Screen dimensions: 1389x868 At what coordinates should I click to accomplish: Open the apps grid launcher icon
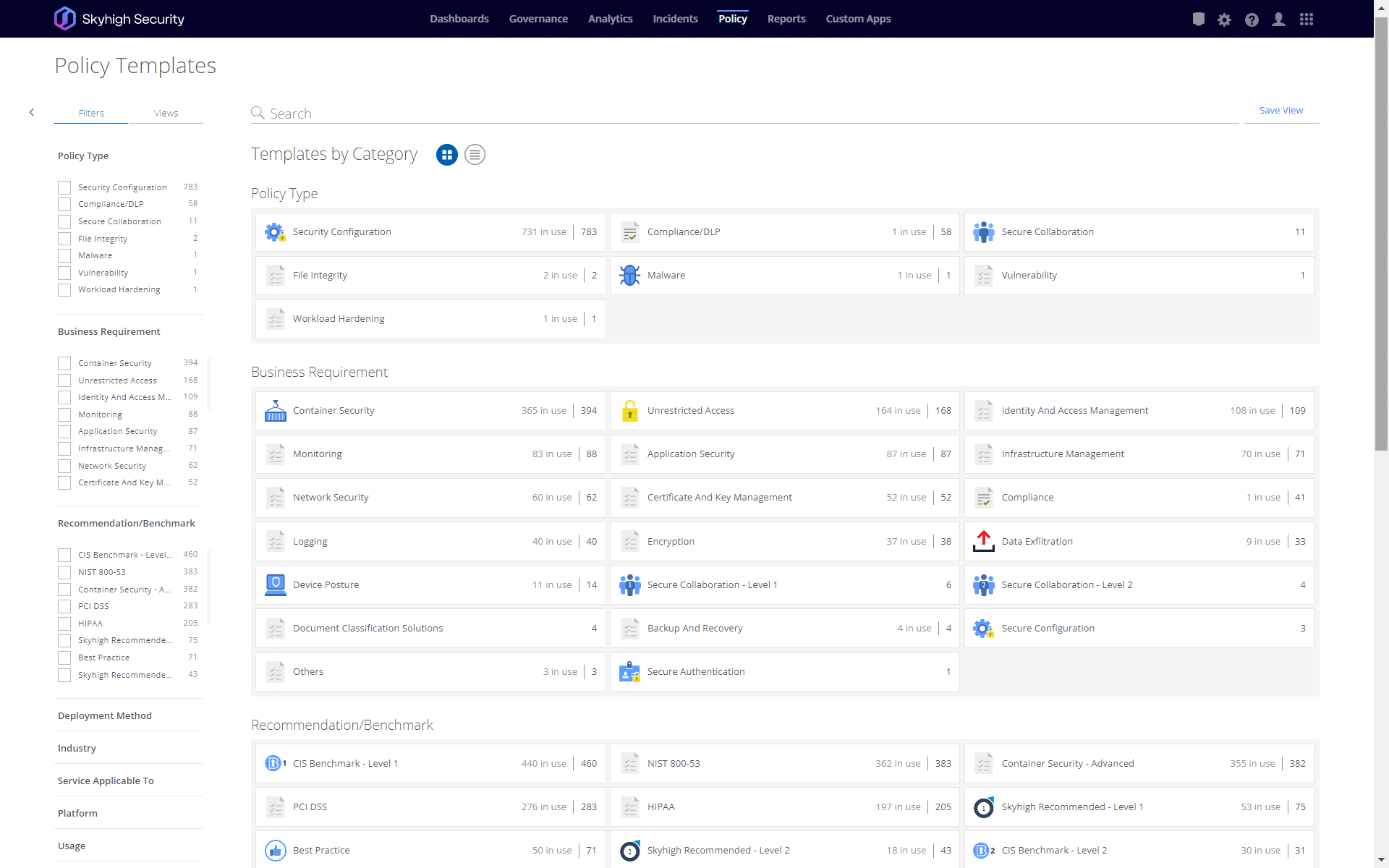tap(1306, 20)
